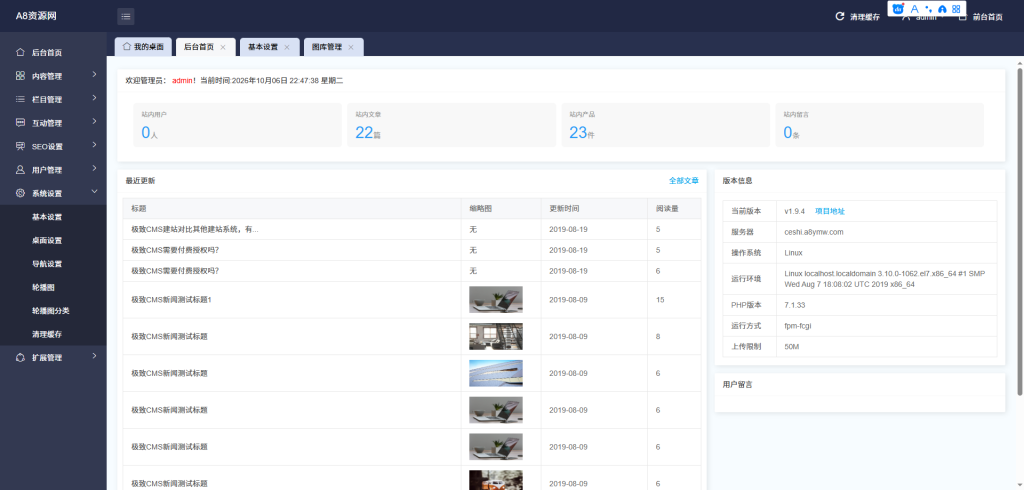Image resolution: width=1024 pixels, height=490 pixels.
Task: Click the blue cloud icon in the floating toolbar
Action: point(942,9)
